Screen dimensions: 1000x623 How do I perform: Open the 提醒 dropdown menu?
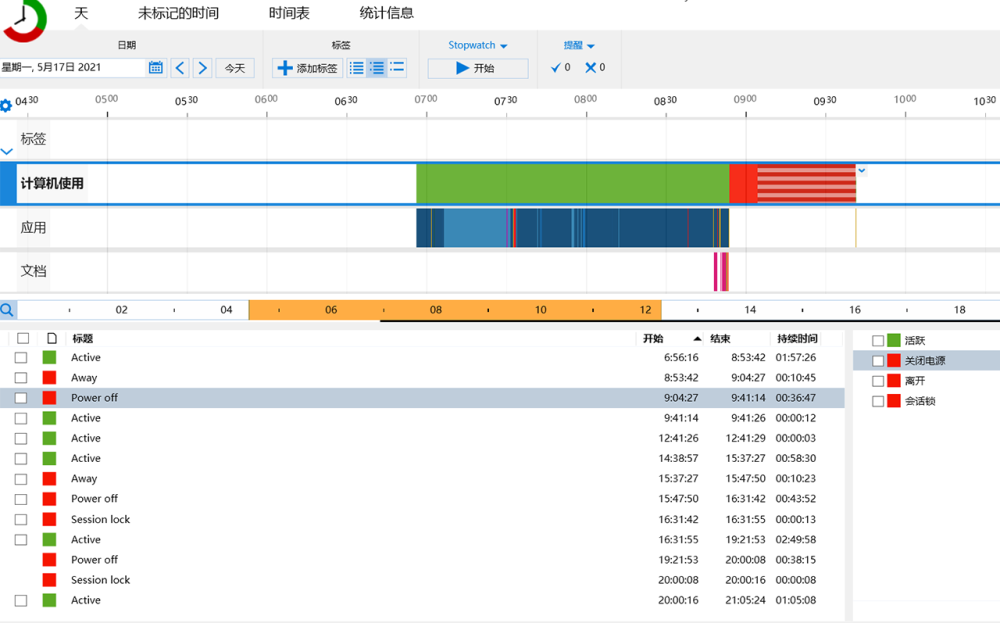pos(578,45)
